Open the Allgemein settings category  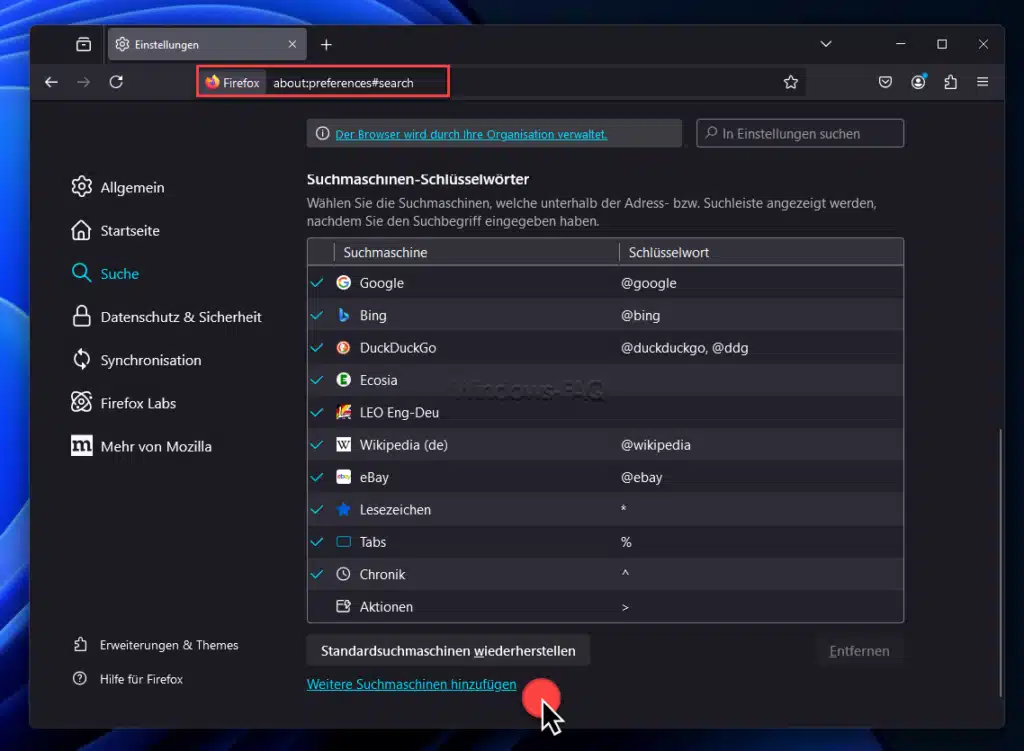(x=118, y=187)
